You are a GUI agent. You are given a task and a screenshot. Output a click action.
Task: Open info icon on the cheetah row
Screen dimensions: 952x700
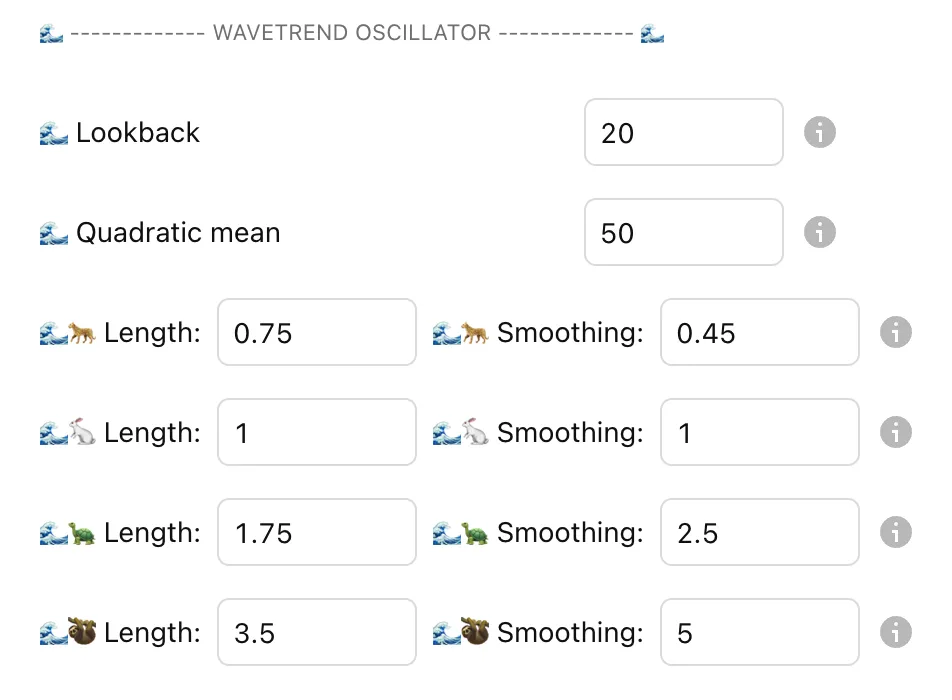895,332
